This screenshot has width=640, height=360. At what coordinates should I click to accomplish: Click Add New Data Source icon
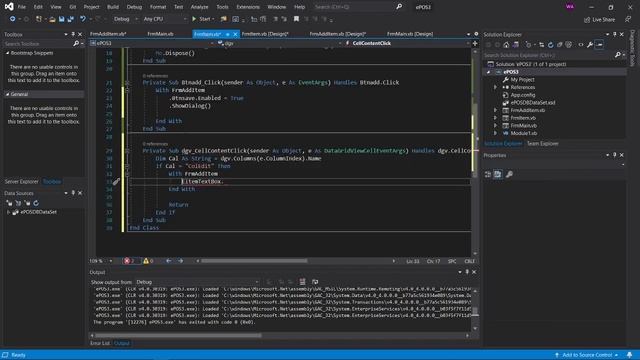9,203
